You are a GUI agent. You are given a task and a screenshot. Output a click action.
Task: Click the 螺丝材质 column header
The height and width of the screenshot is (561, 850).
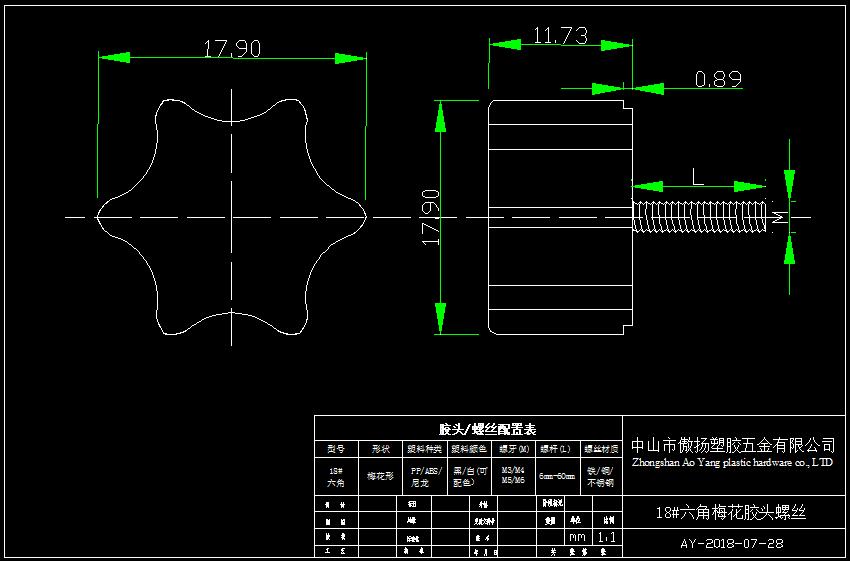point(601,449)
